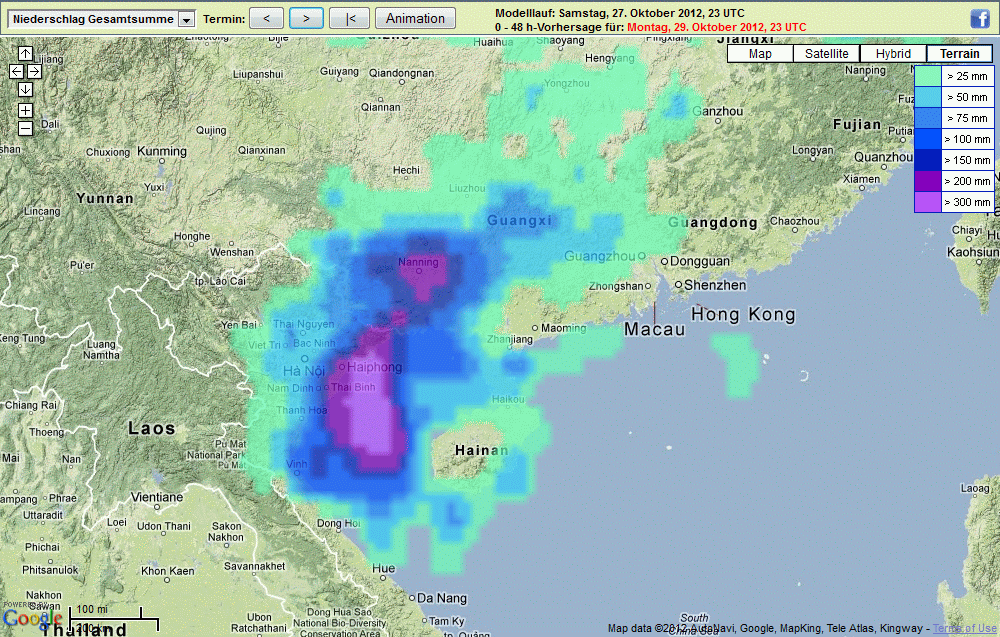Click the Dongguan city label

[x=700, y=261]
